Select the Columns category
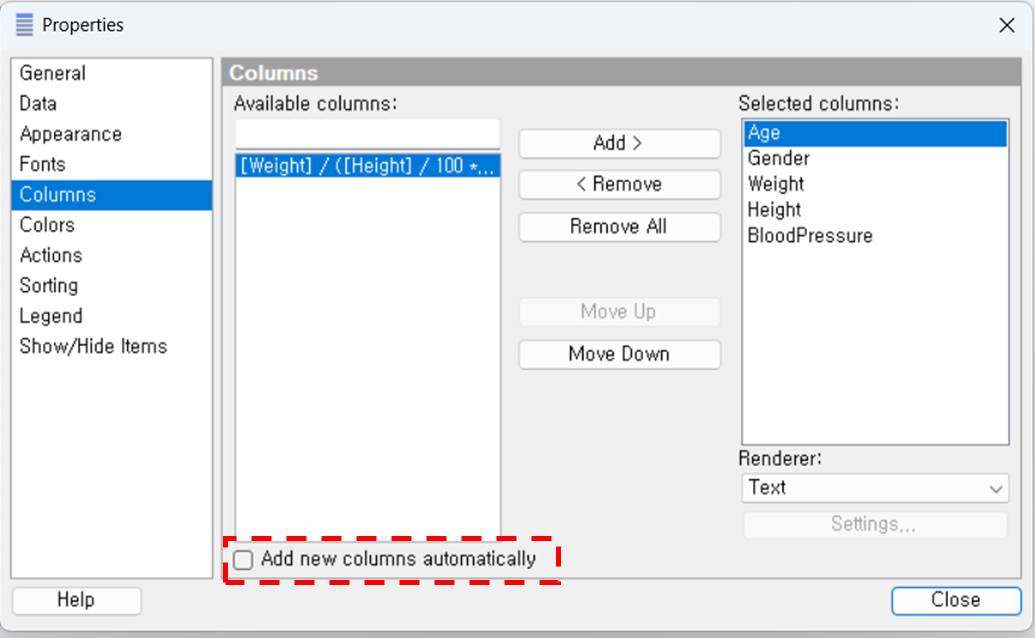Screen dimensions: 1035x638 pyautogui.click(x=112, y=195)
